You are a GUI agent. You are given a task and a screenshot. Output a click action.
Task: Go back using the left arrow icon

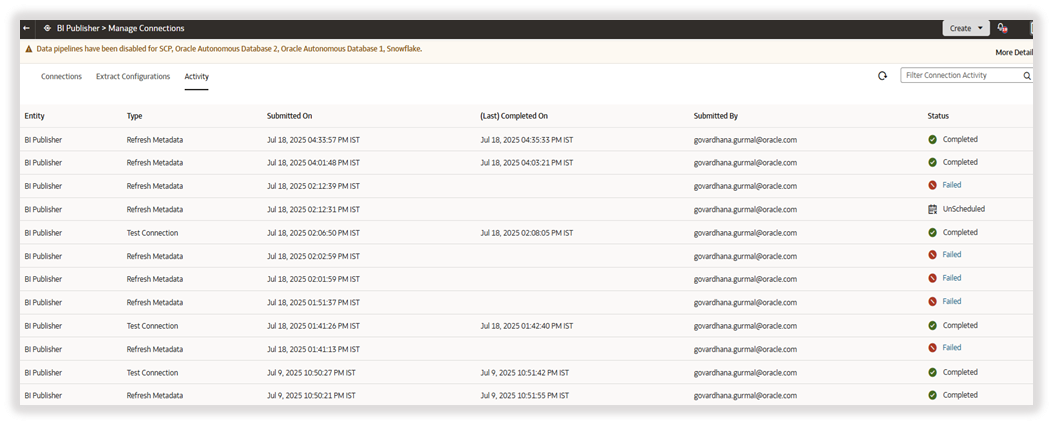point(26,28)
